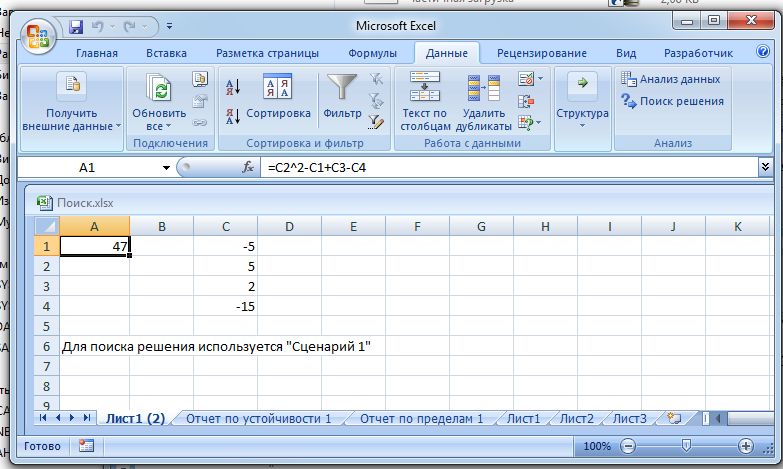
Task: Go to the previous sheet with the tab arrow
Action: tap(58, 418)
